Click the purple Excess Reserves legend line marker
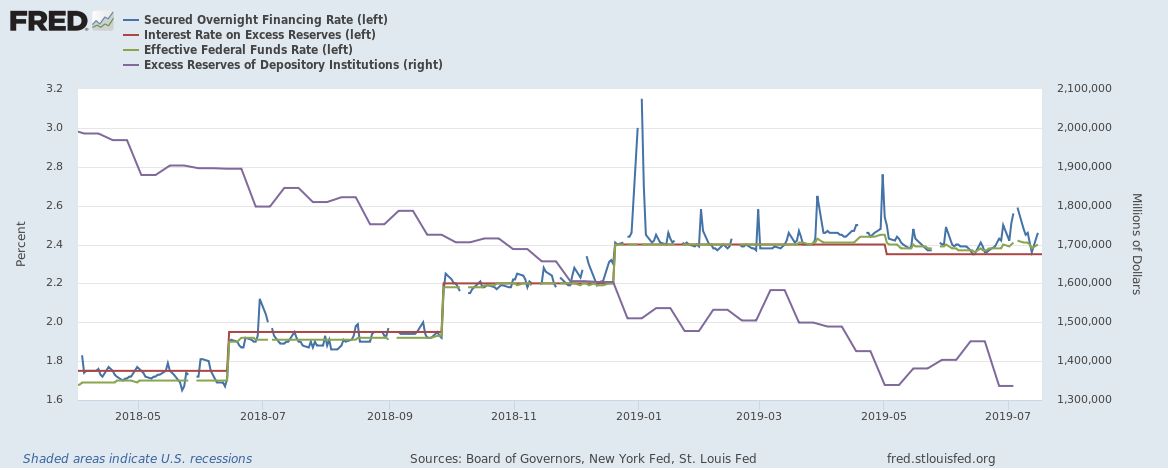Viewport: 1168px width, 470px height. pyautogui.click(x=131, y=65)
